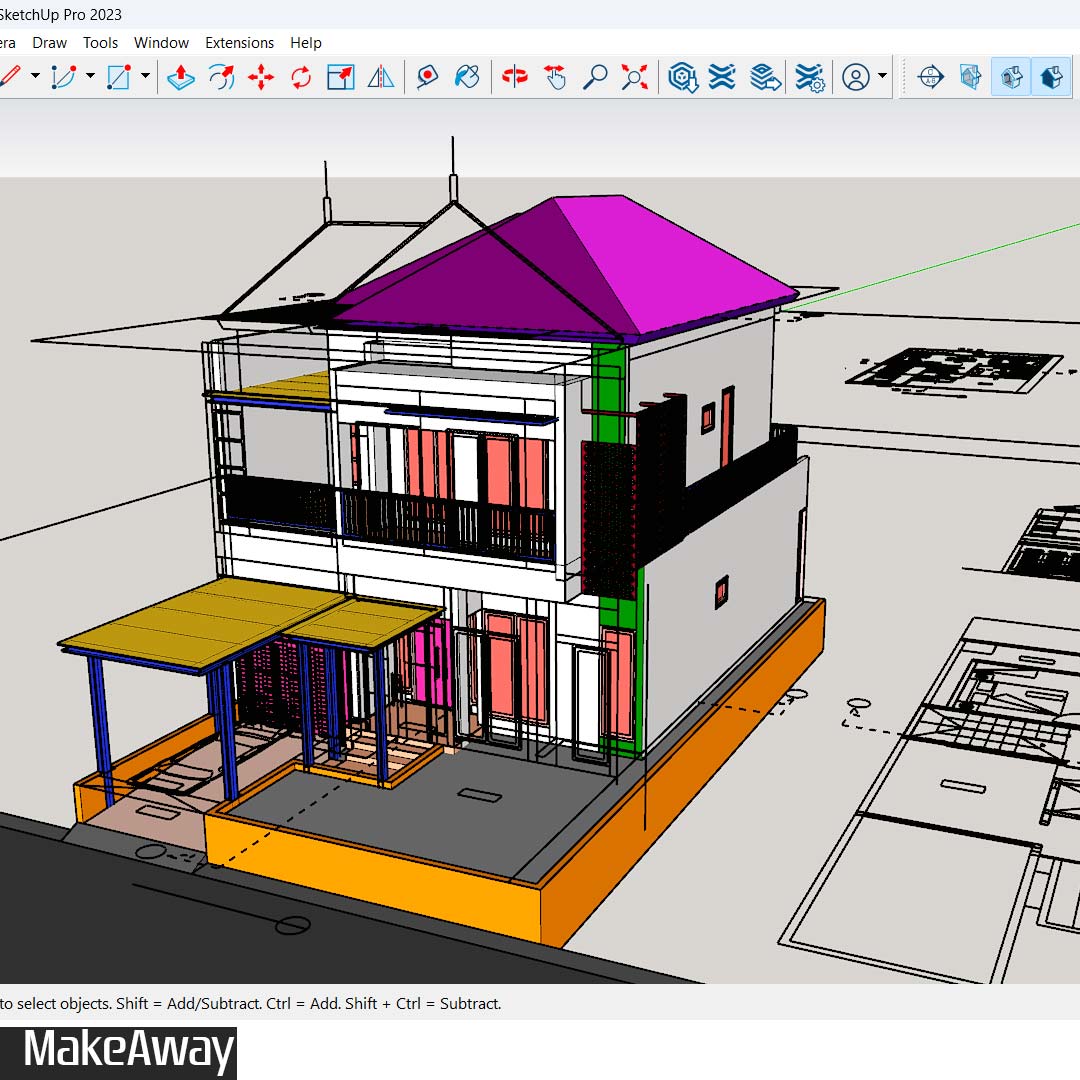Open the 3D Warehouse

point(682,77)
